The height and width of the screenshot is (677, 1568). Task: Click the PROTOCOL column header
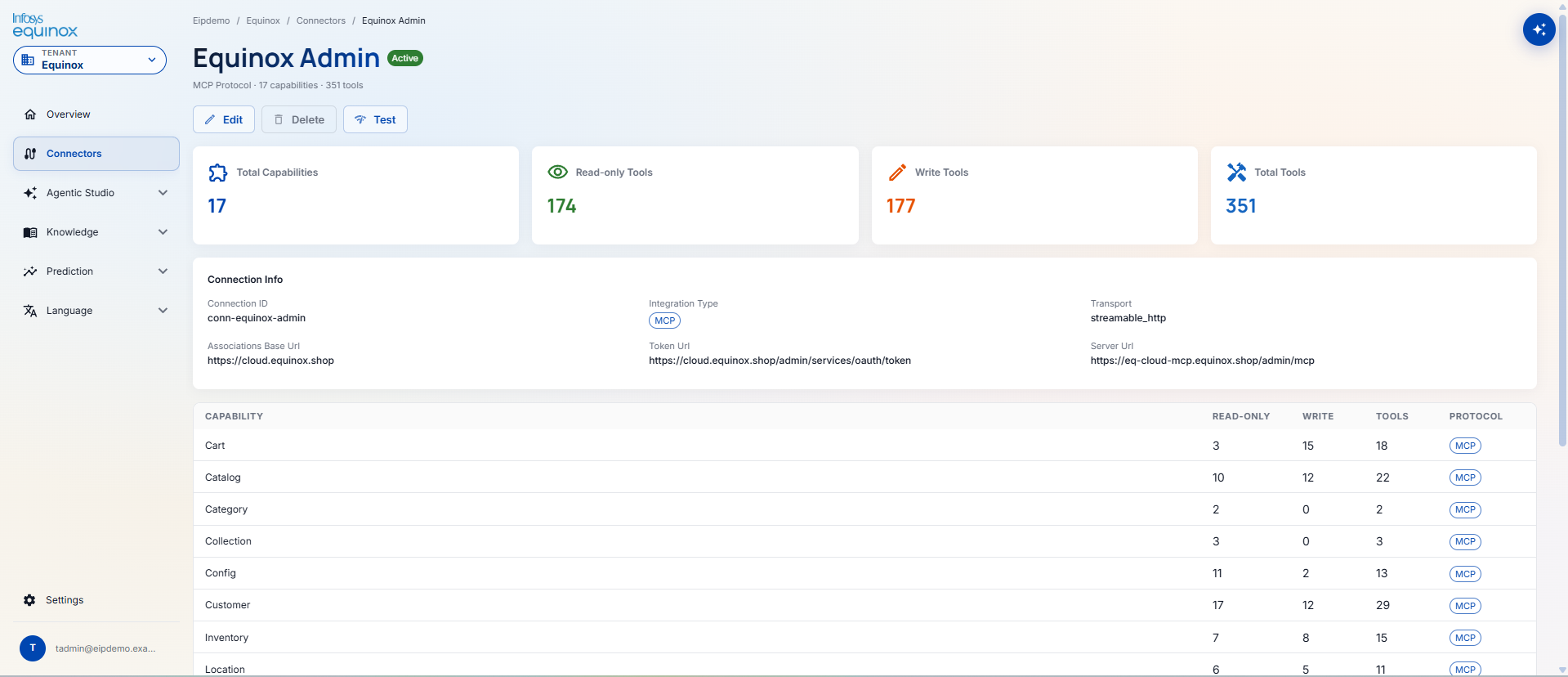click(1476, 416)
